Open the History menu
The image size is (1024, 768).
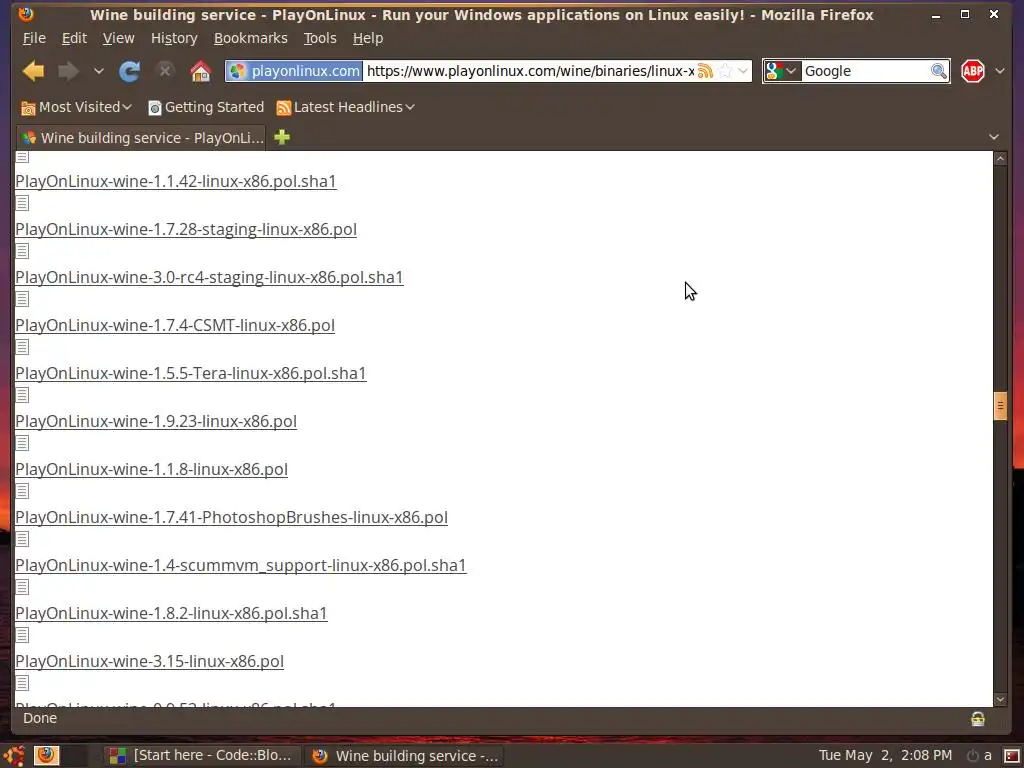click(174, 39)
